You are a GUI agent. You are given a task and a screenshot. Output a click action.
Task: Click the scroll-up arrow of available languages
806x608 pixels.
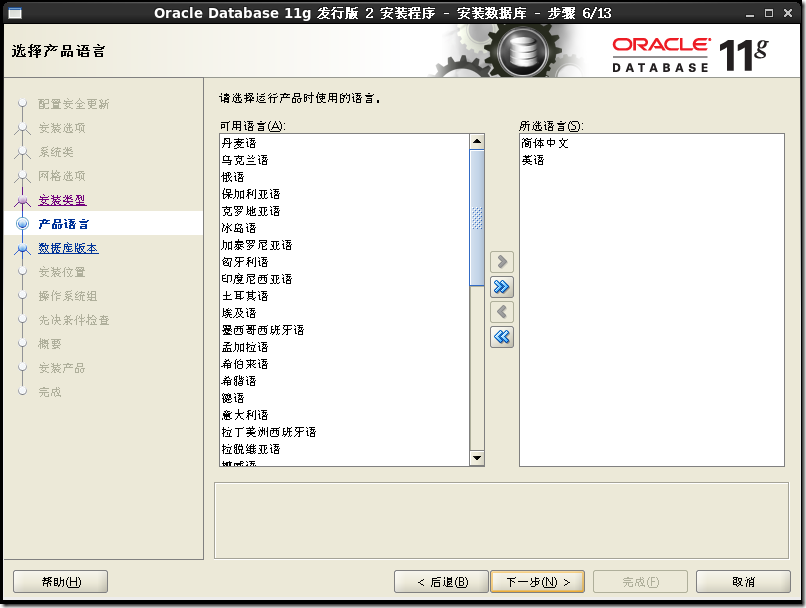tap(477, 141)
